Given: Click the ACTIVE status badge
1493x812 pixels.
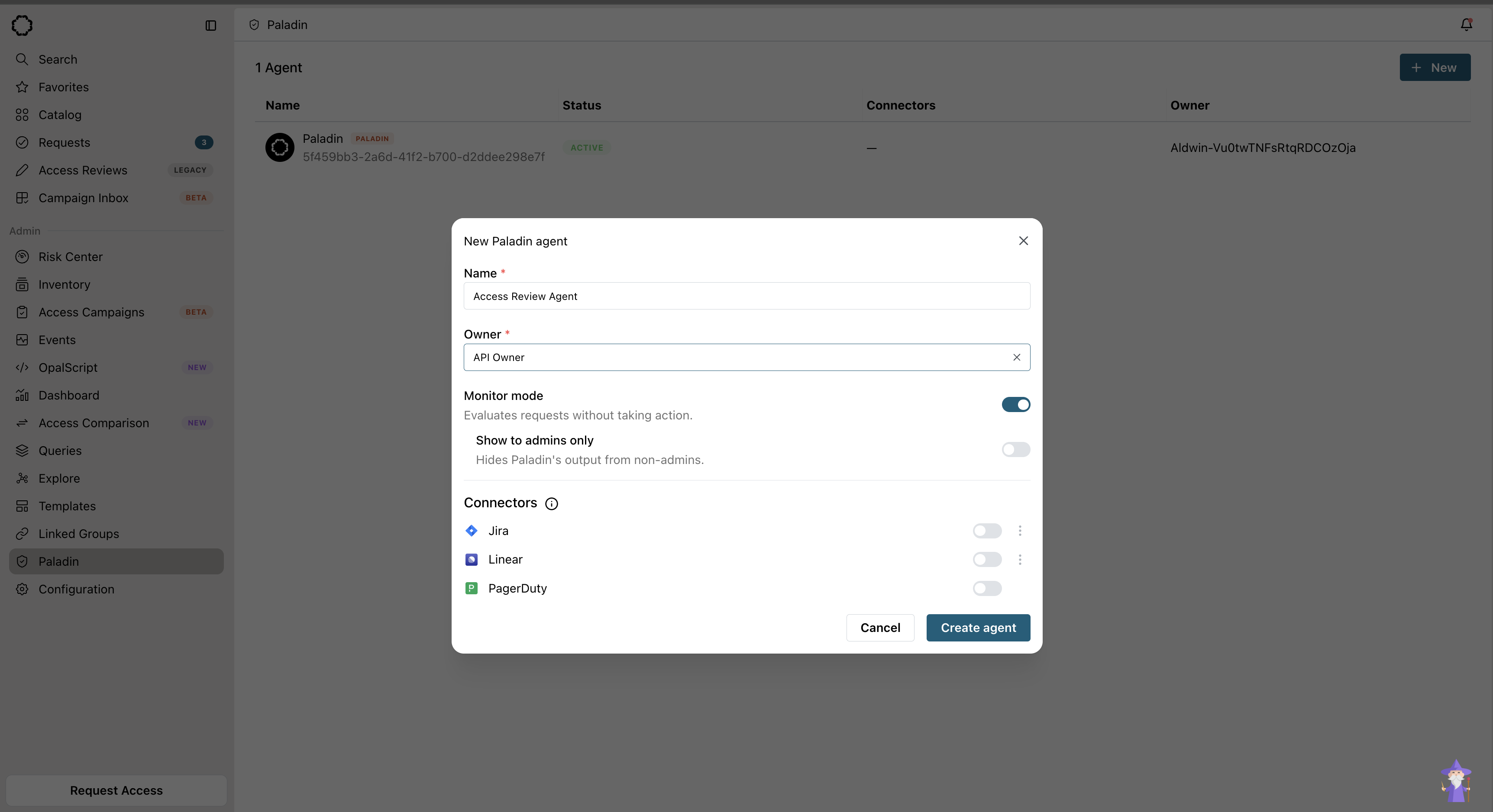Looking at the screenshot, I should (587, 148).
